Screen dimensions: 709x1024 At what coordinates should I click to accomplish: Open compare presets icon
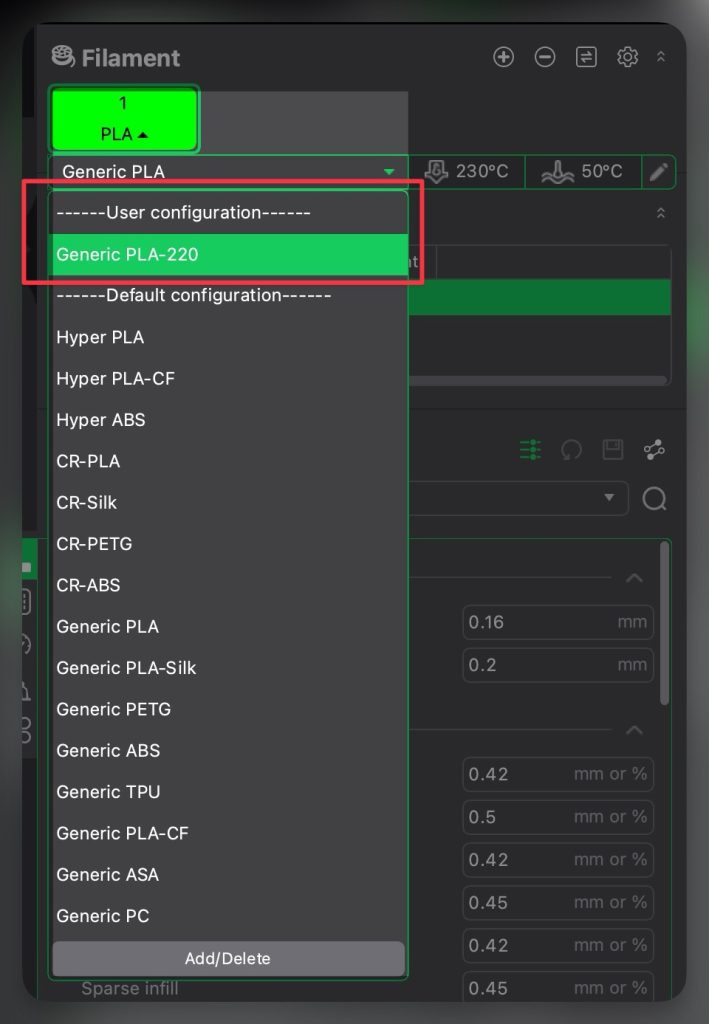coord(654,450)
